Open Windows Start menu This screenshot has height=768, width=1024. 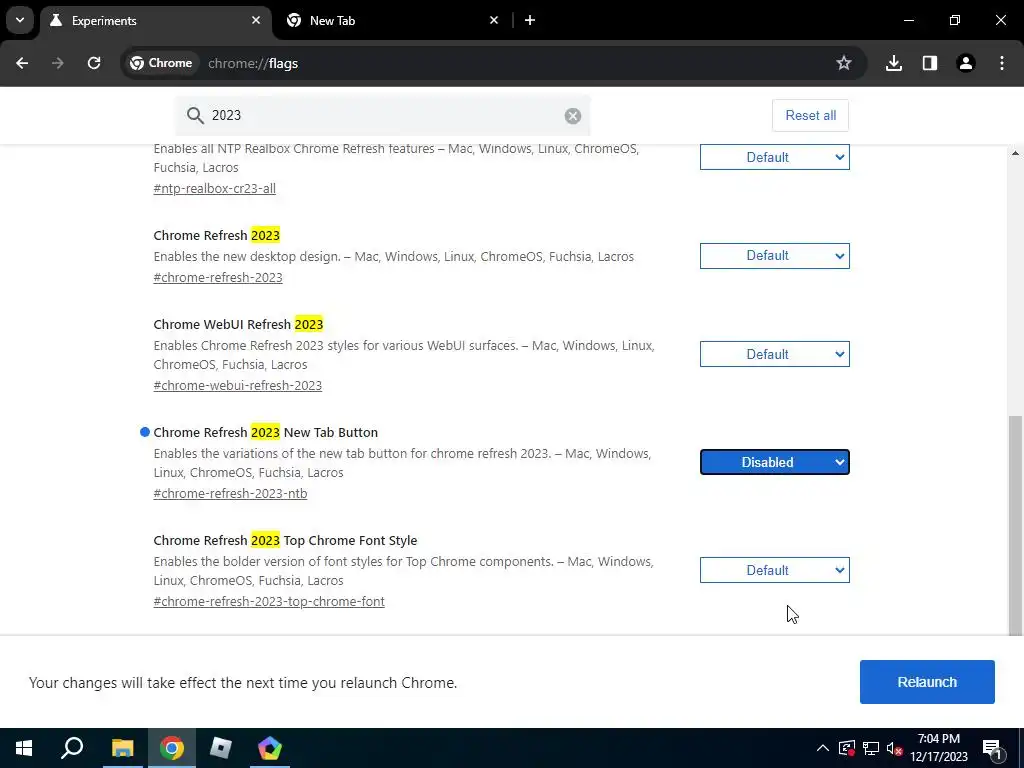coord(24,748)
